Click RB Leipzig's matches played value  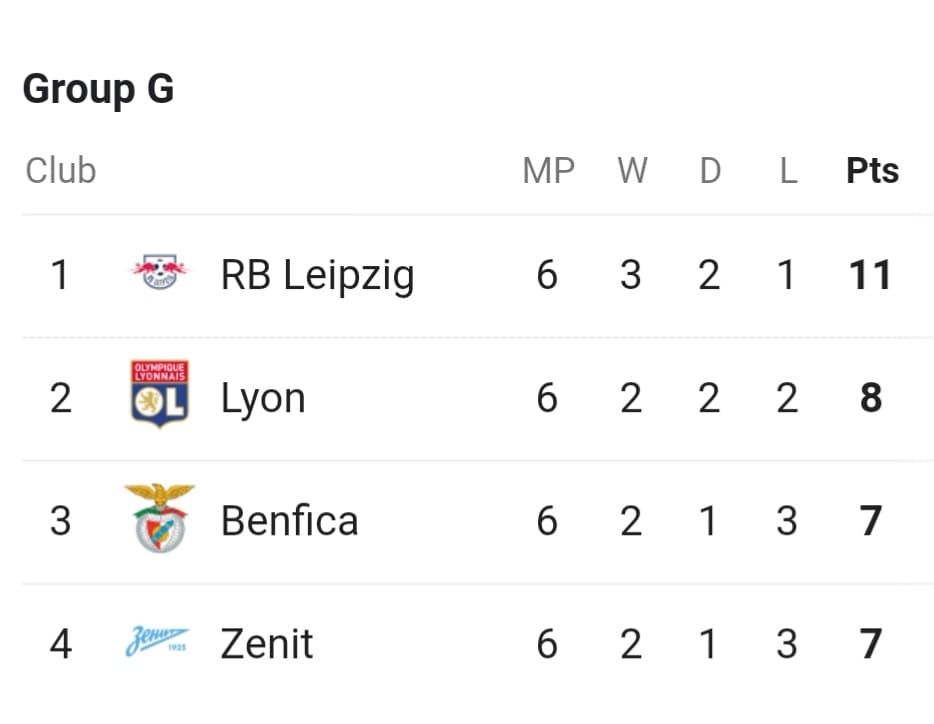547,275
